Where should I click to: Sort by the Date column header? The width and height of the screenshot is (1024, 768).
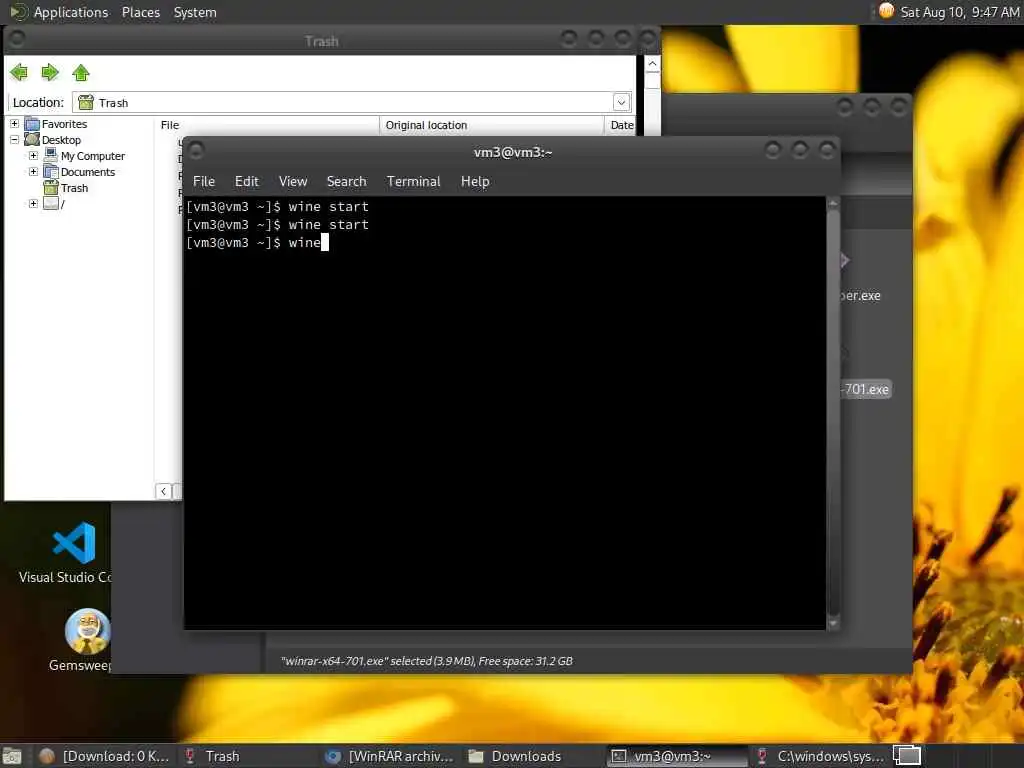pos(621,125)
